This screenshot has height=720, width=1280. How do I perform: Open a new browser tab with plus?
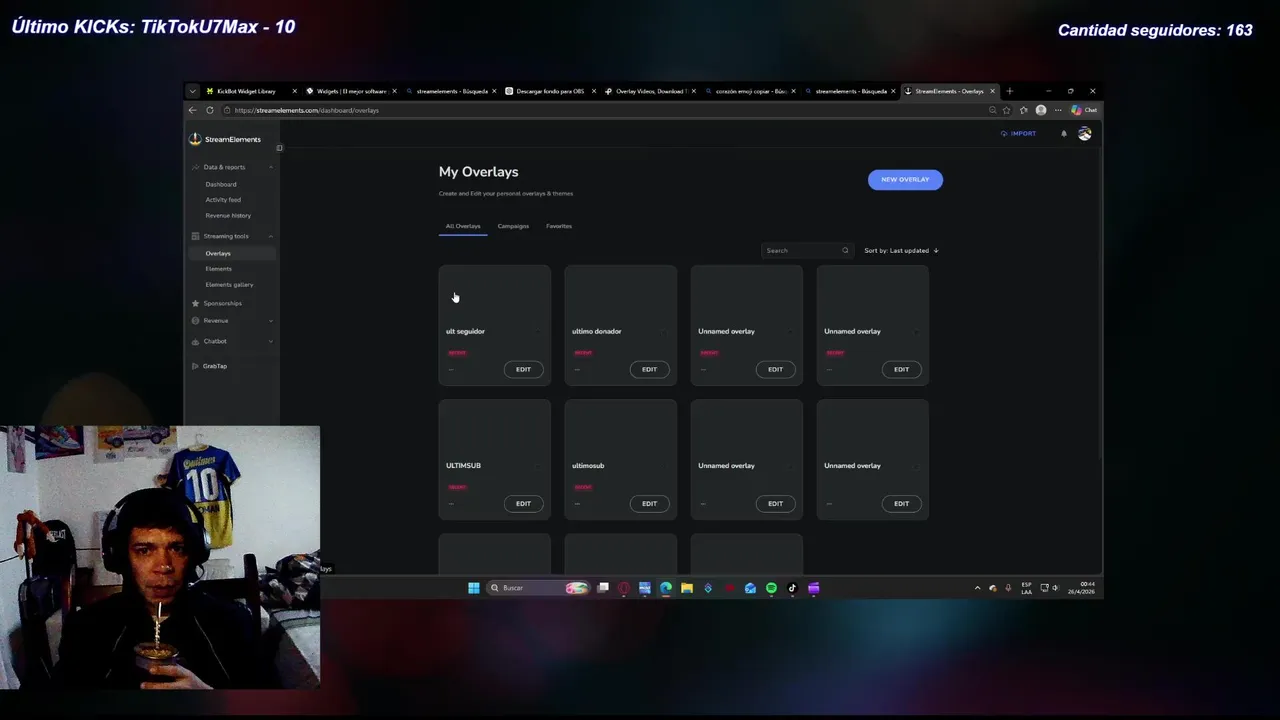click(1009, 91)
